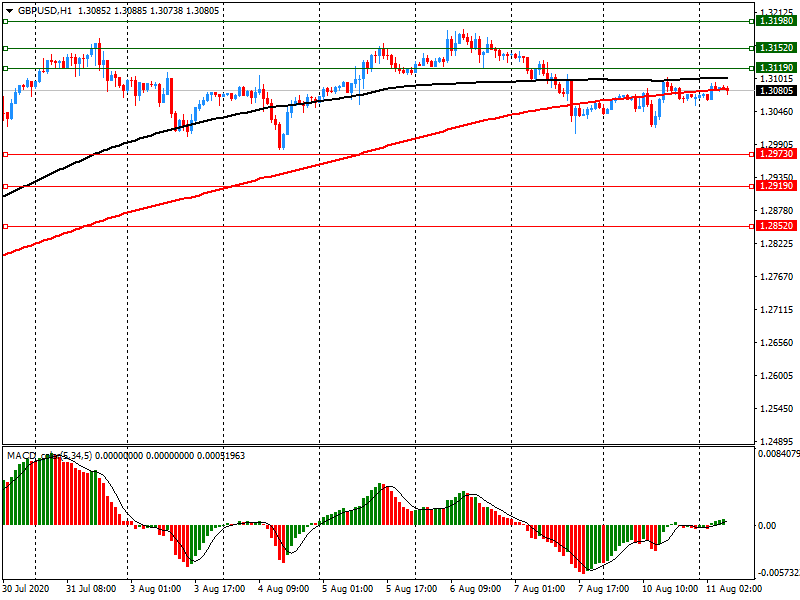The image size is (800, 600).
Task: Click the left handle of the 1.31190 line
Action: coord(5,68)
